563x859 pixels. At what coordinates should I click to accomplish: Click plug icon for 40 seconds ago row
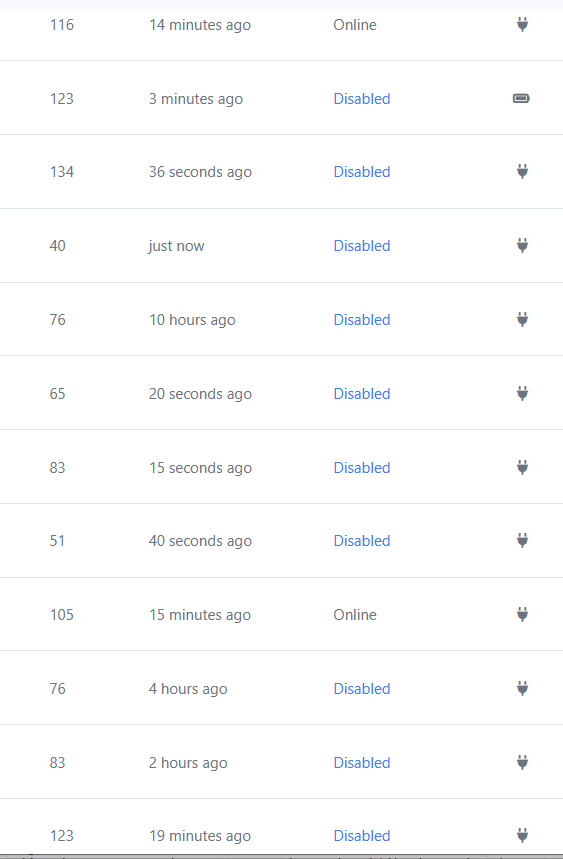(x=522, y=541)
